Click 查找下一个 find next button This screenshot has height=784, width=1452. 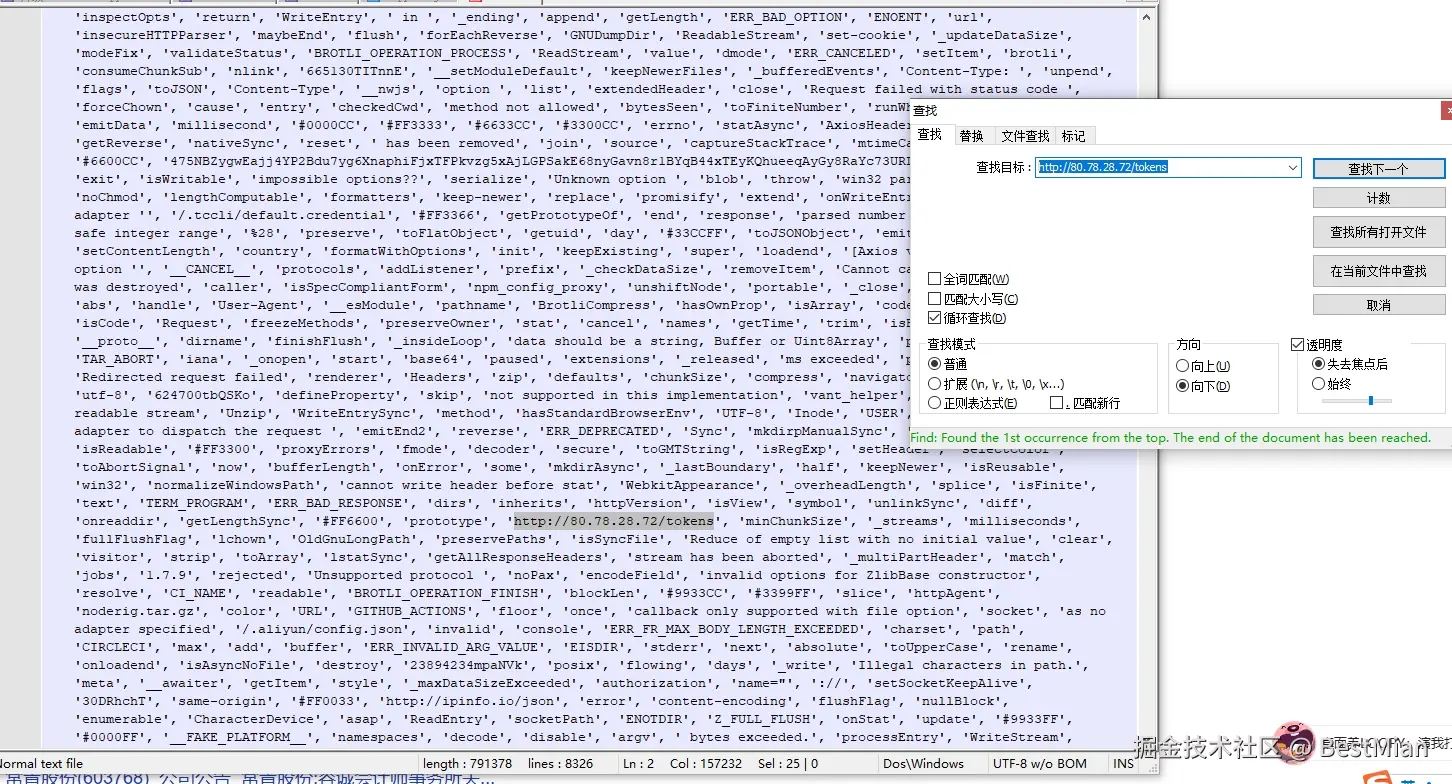[x=1378, y=169]
